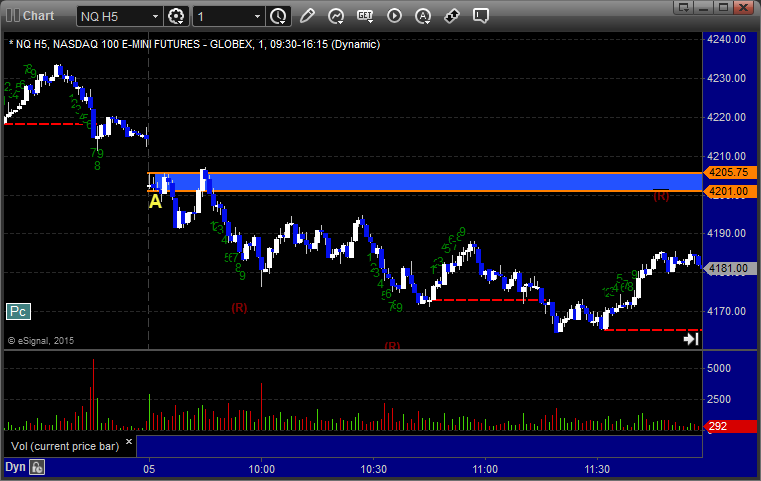Close the Vol current price bar panel
761x481 pixels.
click(x=129, y=442)
